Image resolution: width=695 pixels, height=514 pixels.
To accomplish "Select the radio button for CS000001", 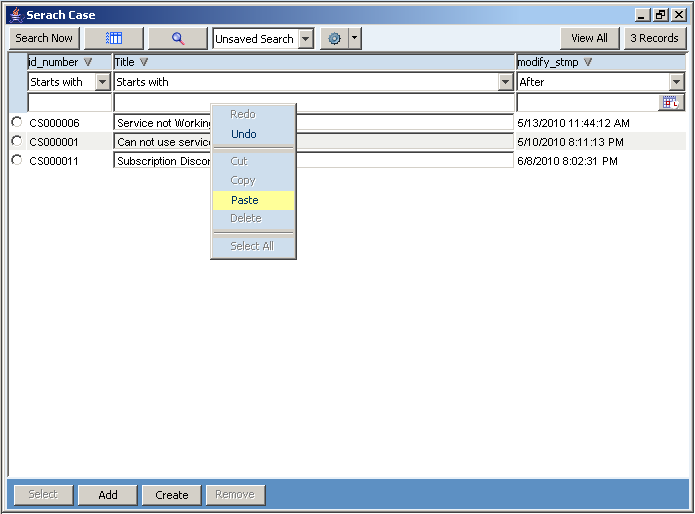I will click(x=17, y=141).
